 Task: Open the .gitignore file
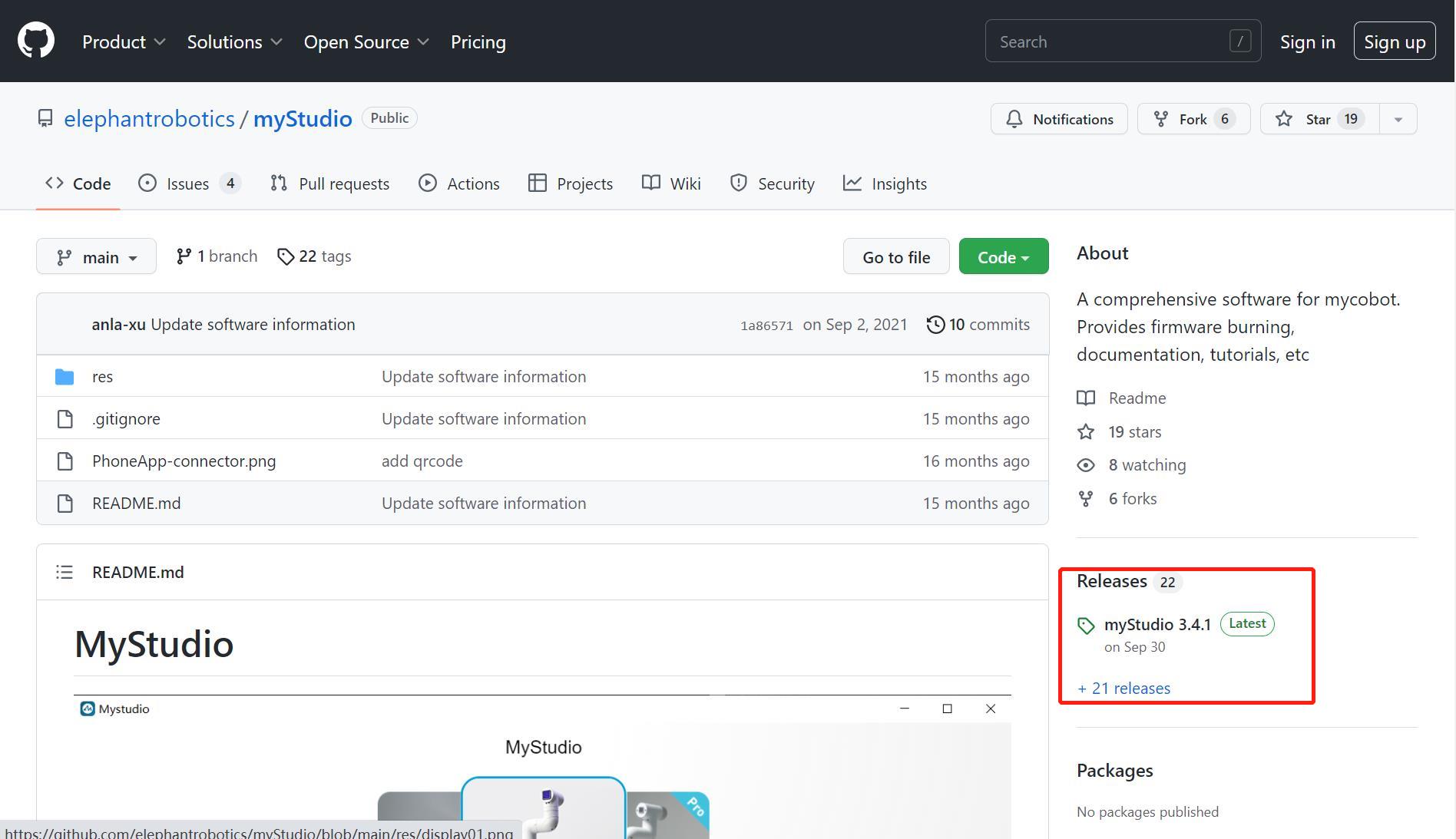click(126, 419)
